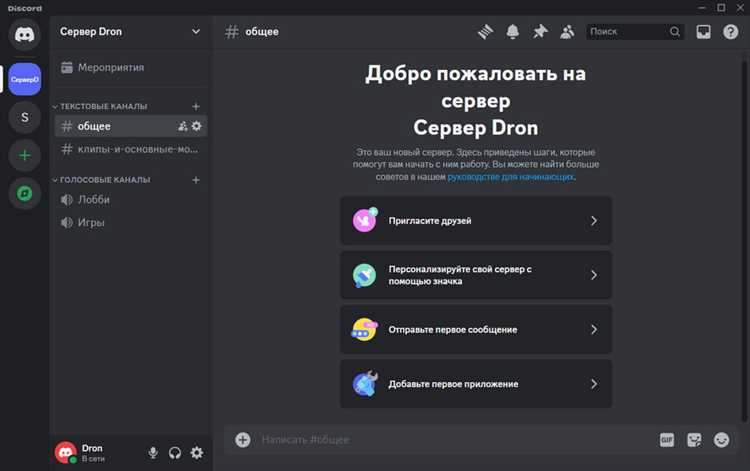
Task: Maximize the Discord window
Action: click(x=721, y=7)
